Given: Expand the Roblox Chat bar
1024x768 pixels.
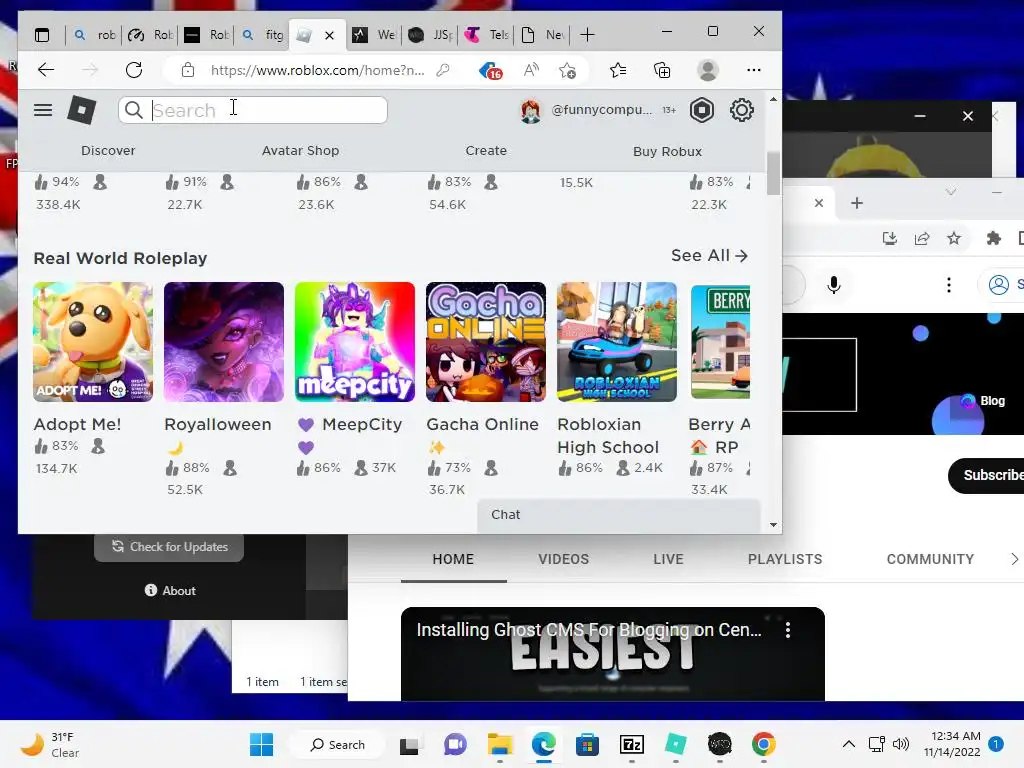Looking at the screenshot, I should (619, 515).
